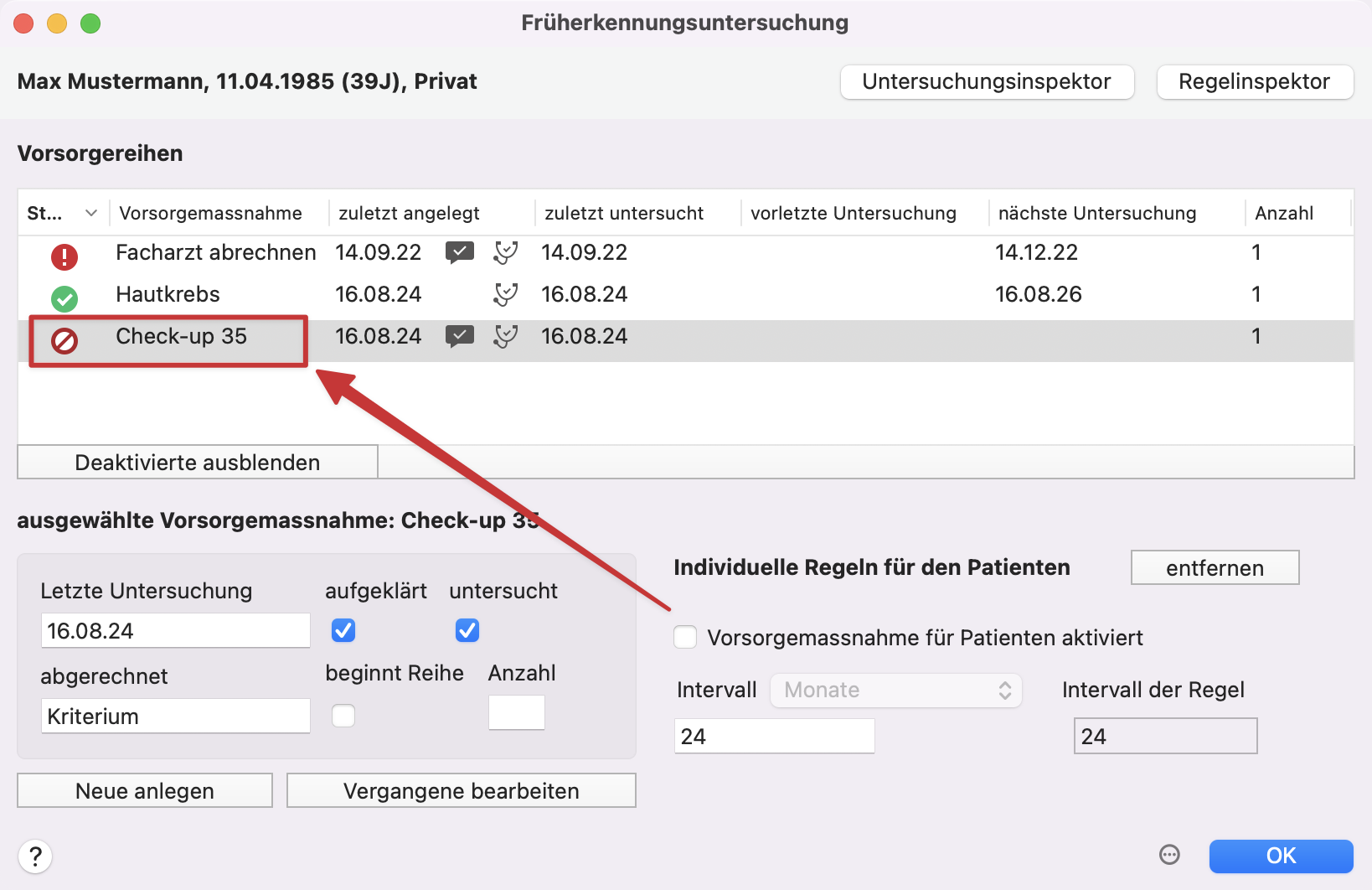Image resolution: width=1372 pixels, height=890 pixels.
Task: Click next examination date 14.12.22
Action: point(1037,252)
